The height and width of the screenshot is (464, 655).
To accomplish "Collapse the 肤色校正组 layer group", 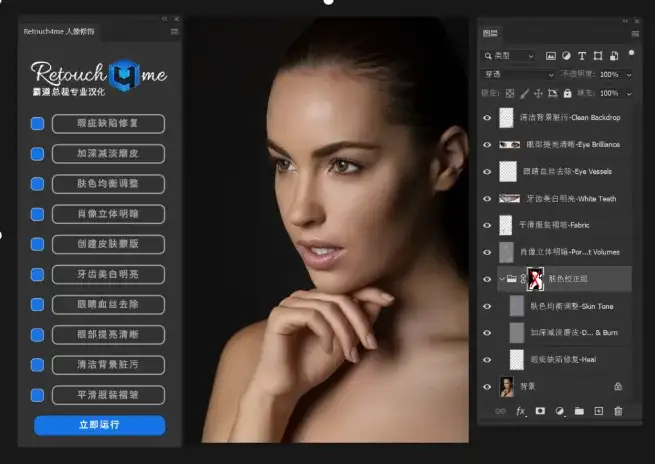I will [501, 280].
